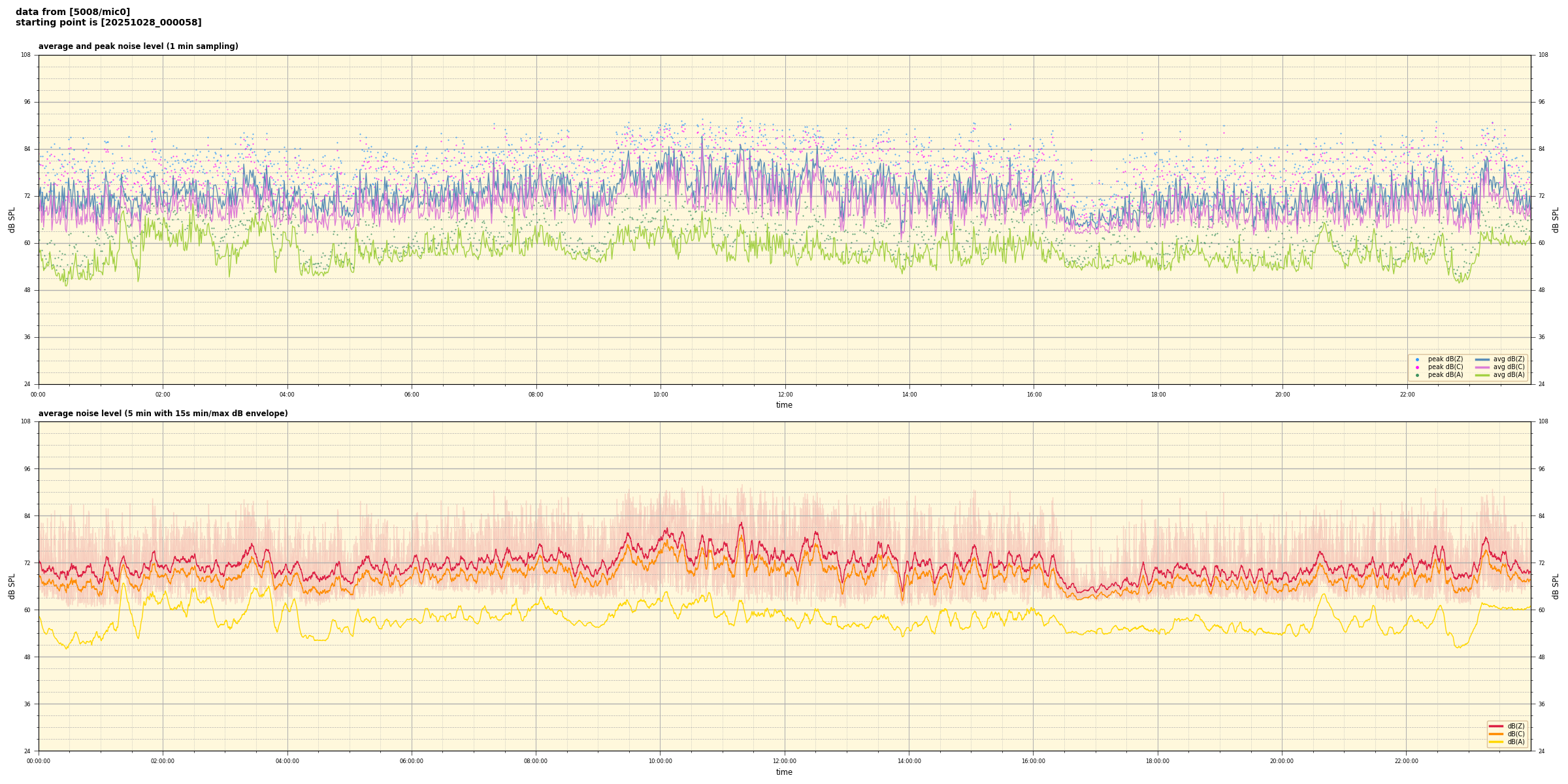Click the 'average and peak noise level' chart title
1568x784 pixels.
[138, 46]
